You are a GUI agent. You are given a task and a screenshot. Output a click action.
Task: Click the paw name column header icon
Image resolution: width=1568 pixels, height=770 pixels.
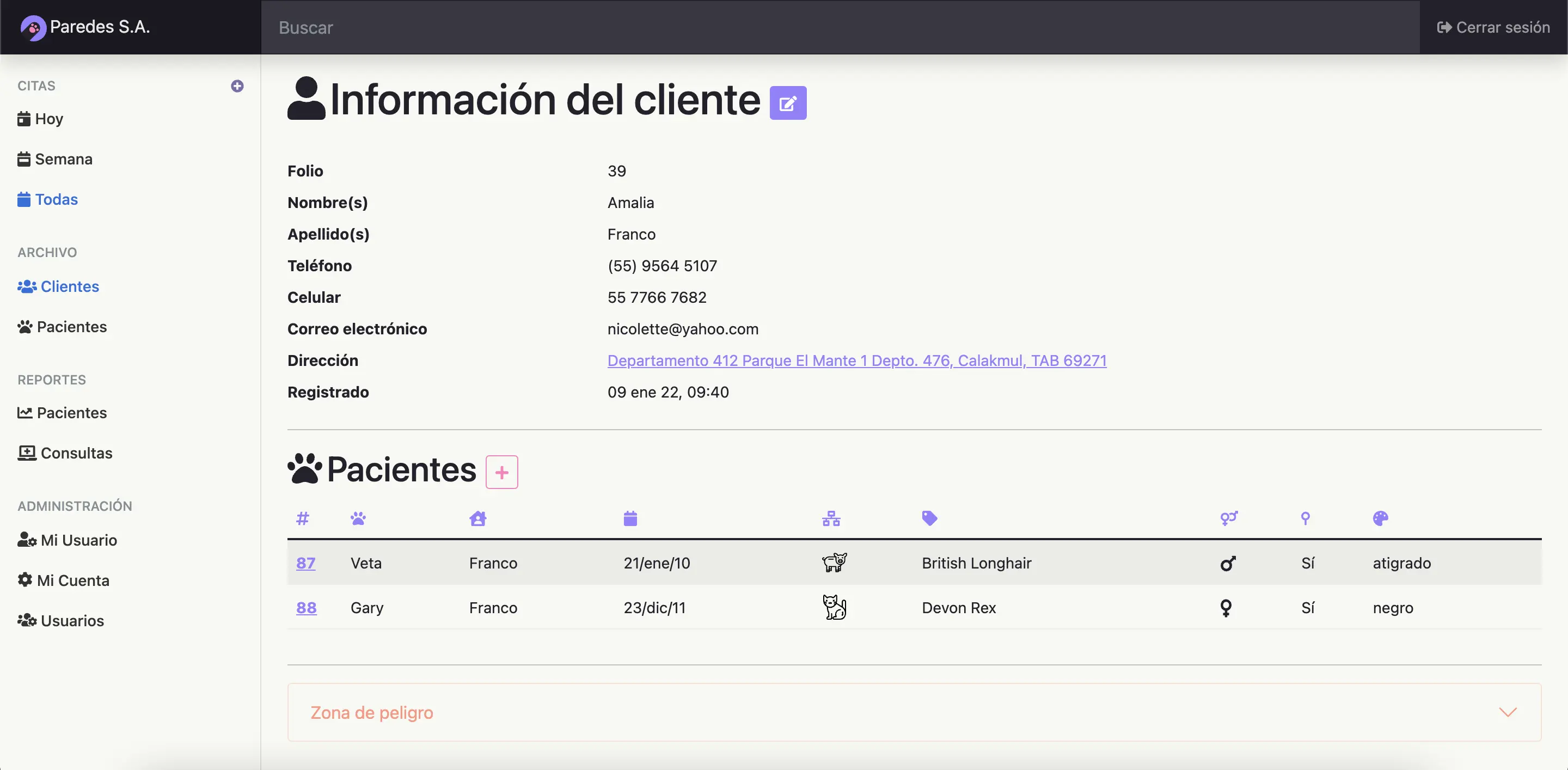358,518
